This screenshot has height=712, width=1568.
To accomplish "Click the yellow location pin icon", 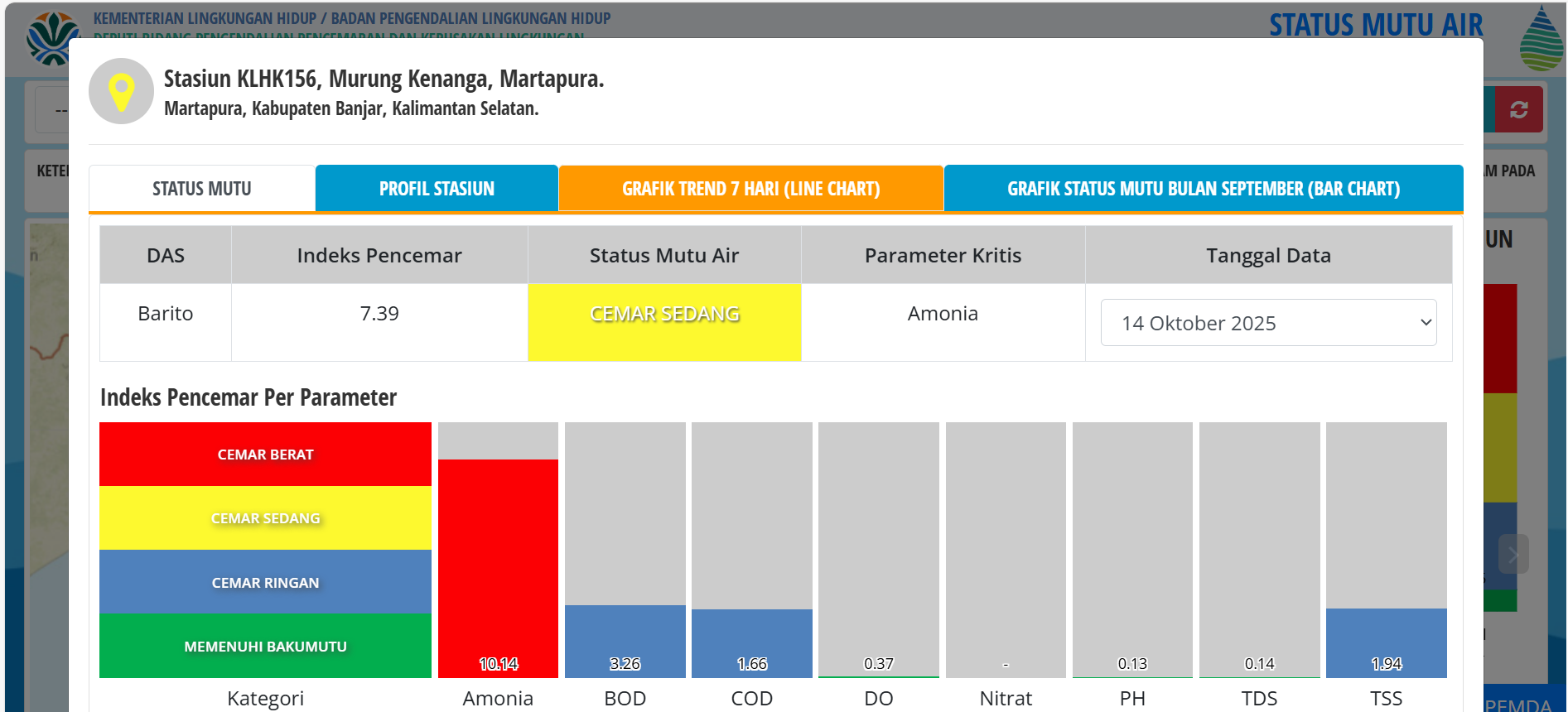I will tap(121, 91).
